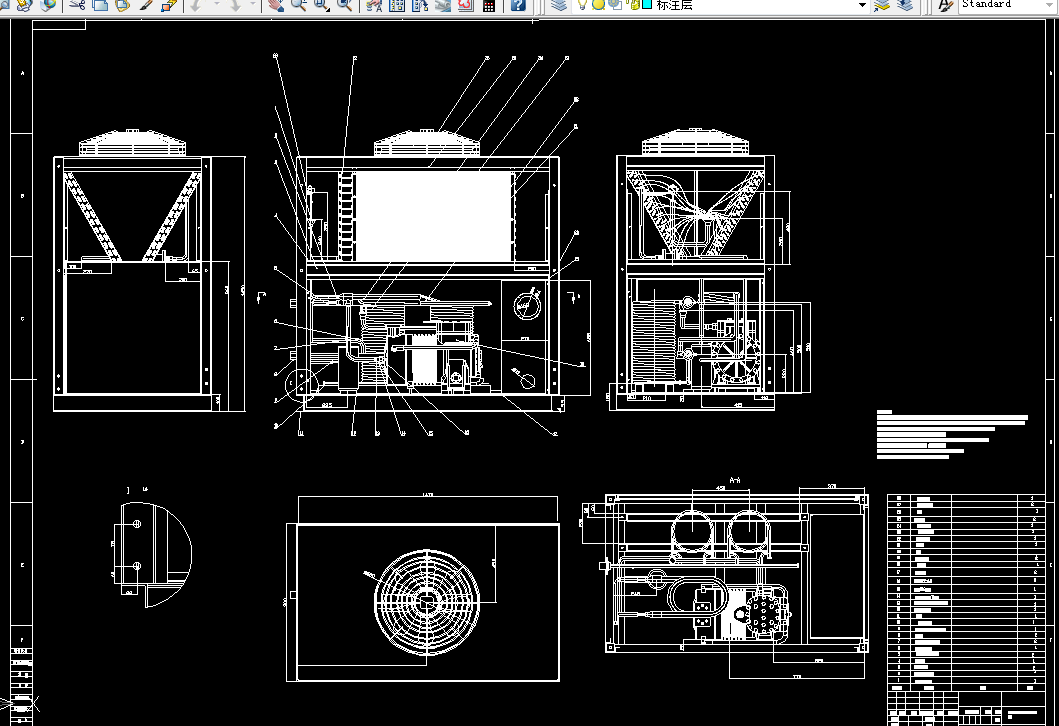Expand the 标注层 layer dropdown arrow
The image size is (1059, 726).
pos(862,5)
